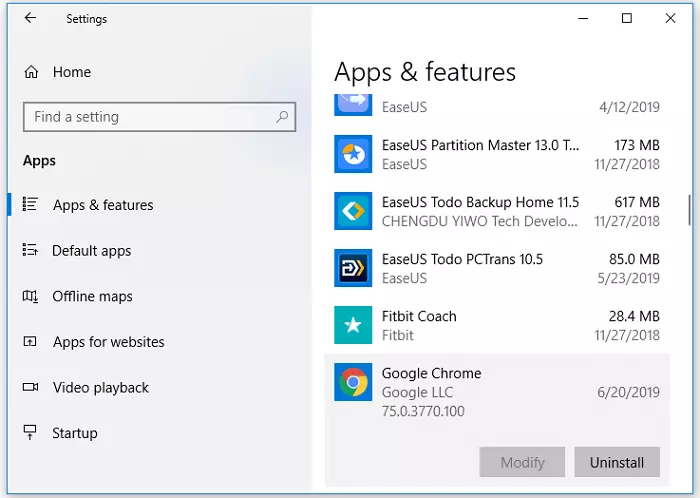This screenshot has height=498, width=700.
Task: Close the Settings window
Action: point(671,18)
